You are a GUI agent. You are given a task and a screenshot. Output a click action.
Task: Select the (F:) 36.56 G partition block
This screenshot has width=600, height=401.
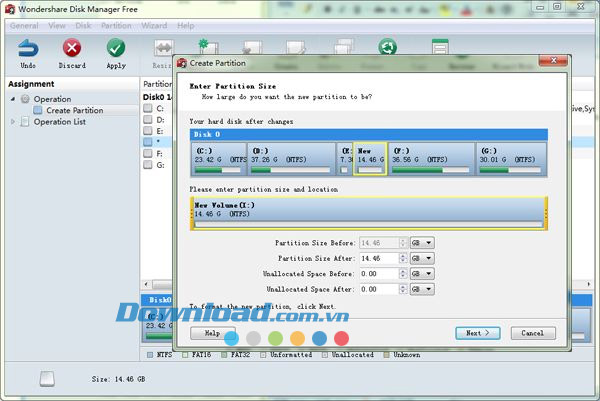[x=431, y=159]
